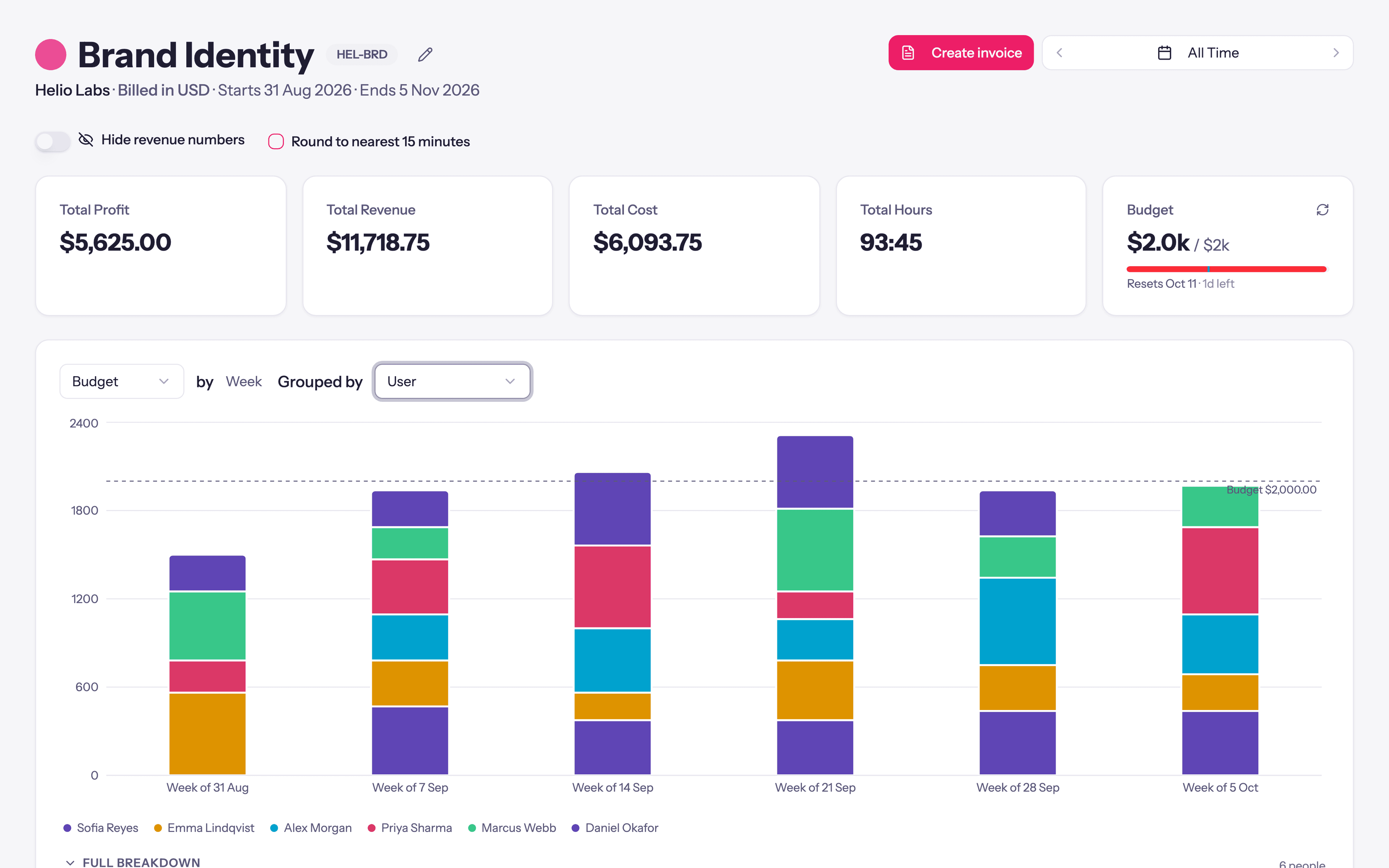The width and height of the screenshot is (1389, 868).
Task: Open the Budget metric dropdown
Action: tap(122, 381)
